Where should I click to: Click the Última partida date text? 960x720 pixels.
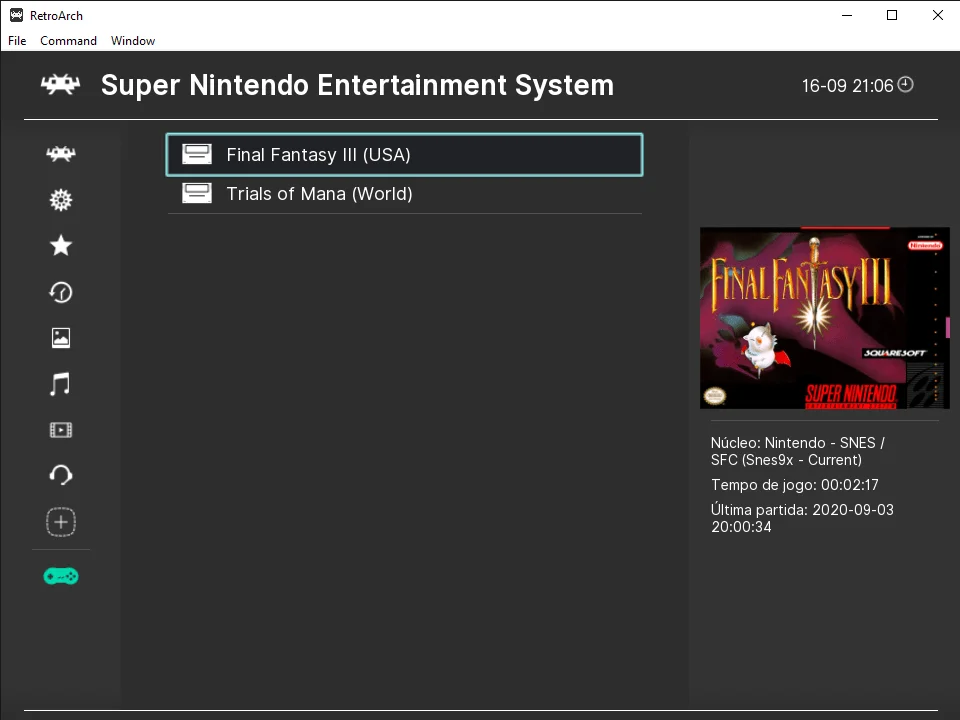tap(802, 518)
